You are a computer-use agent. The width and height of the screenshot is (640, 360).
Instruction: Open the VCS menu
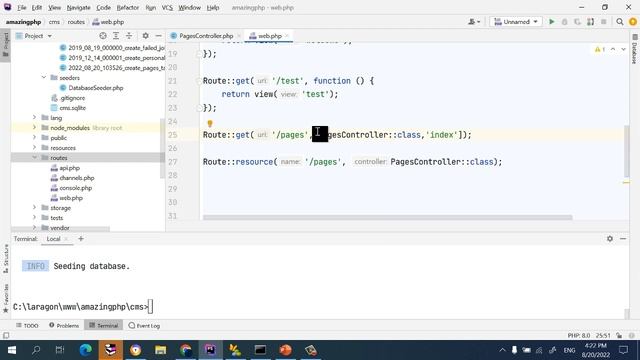(x=167, y=7)
